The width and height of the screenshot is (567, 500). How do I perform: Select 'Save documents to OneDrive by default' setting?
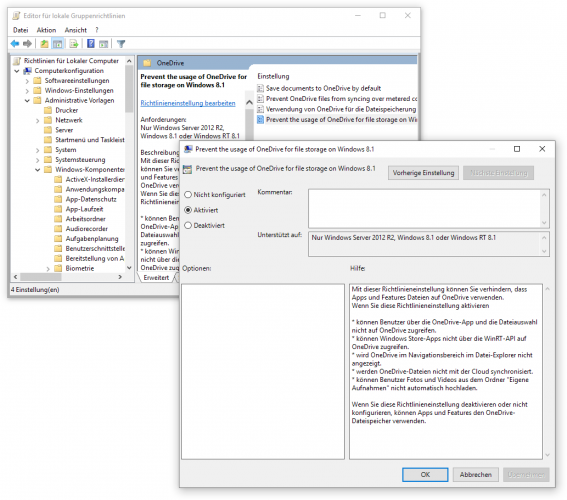tap(323, 88)
